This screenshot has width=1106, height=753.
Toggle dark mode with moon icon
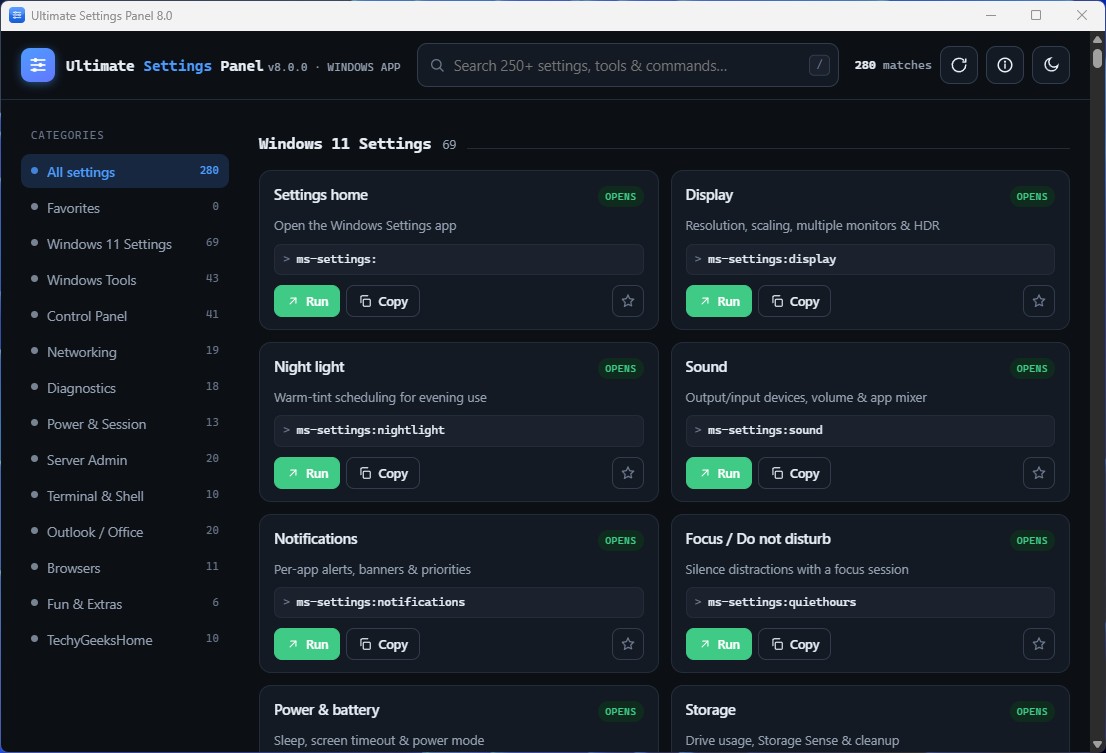point(1051,65)
